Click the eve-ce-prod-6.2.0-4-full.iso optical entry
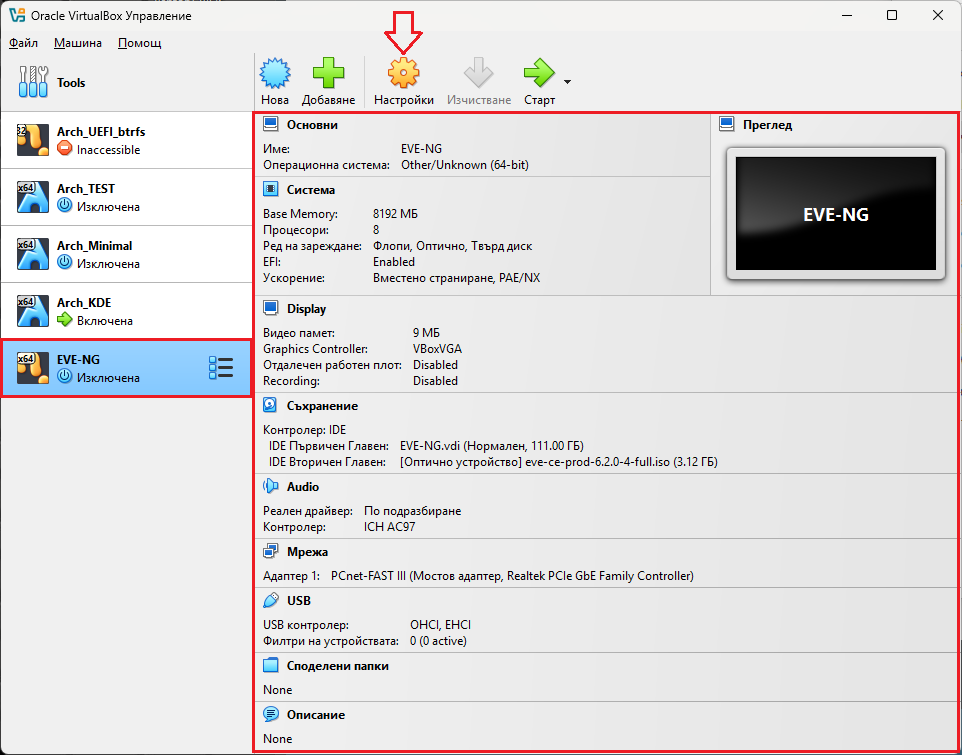The width and height of the screenshot is (962, 755). (x=559, y=462)
